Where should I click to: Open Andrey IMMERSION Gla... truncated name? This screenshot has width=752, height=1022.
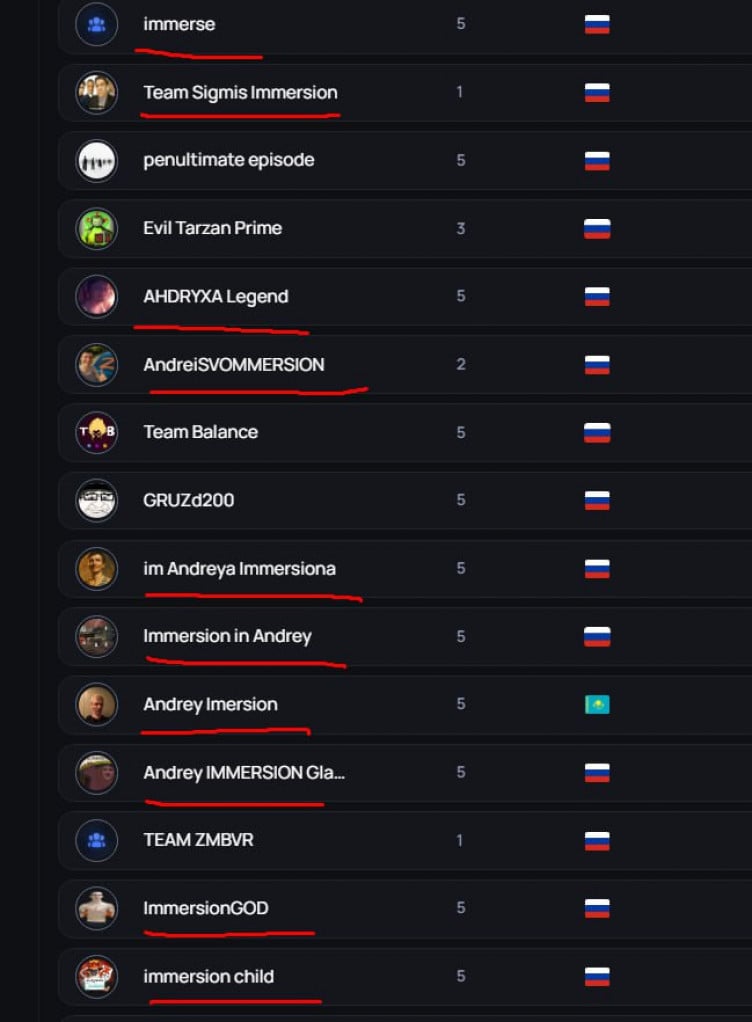[x=244, y=773]
